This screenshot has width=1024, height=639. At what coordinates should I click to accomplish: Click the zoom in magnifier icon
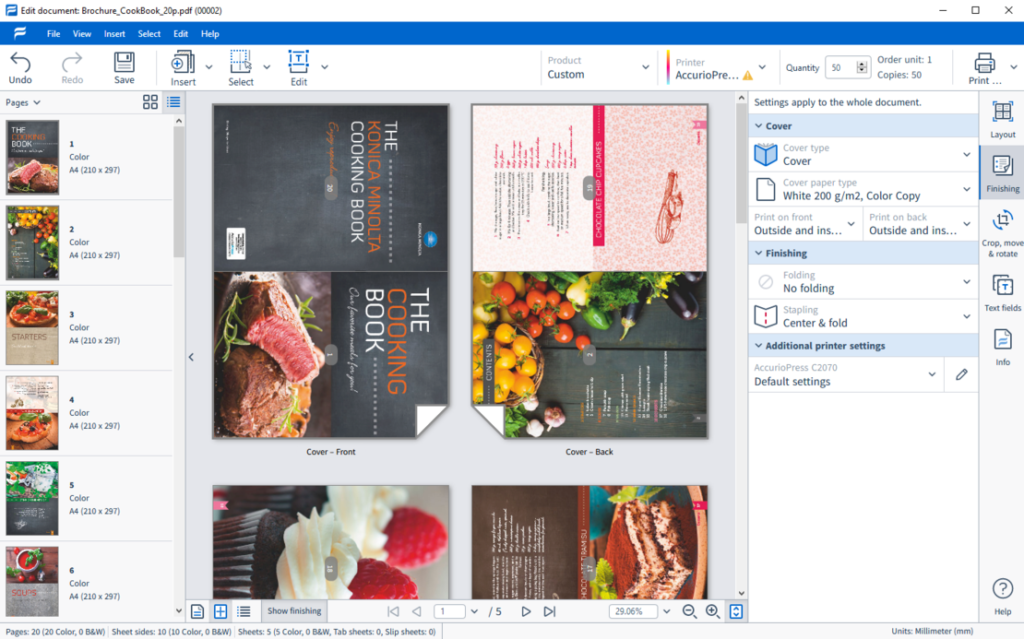click(712, 612)
